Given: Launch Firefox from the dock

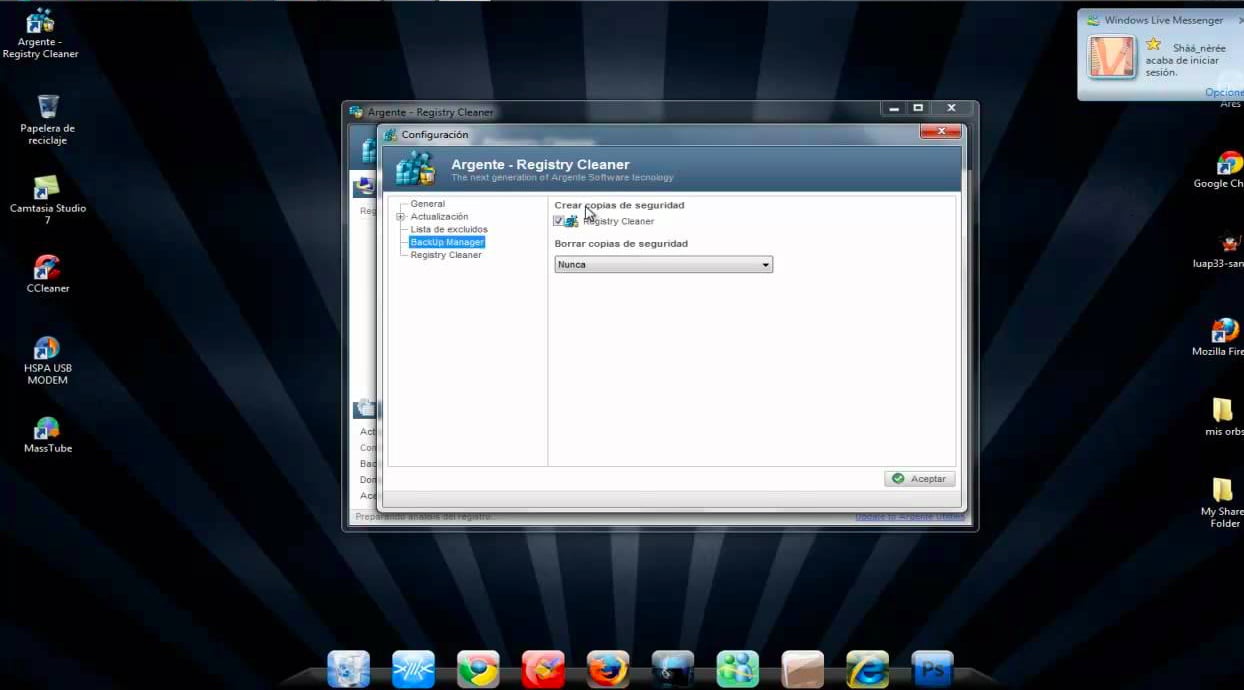Looking at the screenshot, I should (x=607, y=669).
